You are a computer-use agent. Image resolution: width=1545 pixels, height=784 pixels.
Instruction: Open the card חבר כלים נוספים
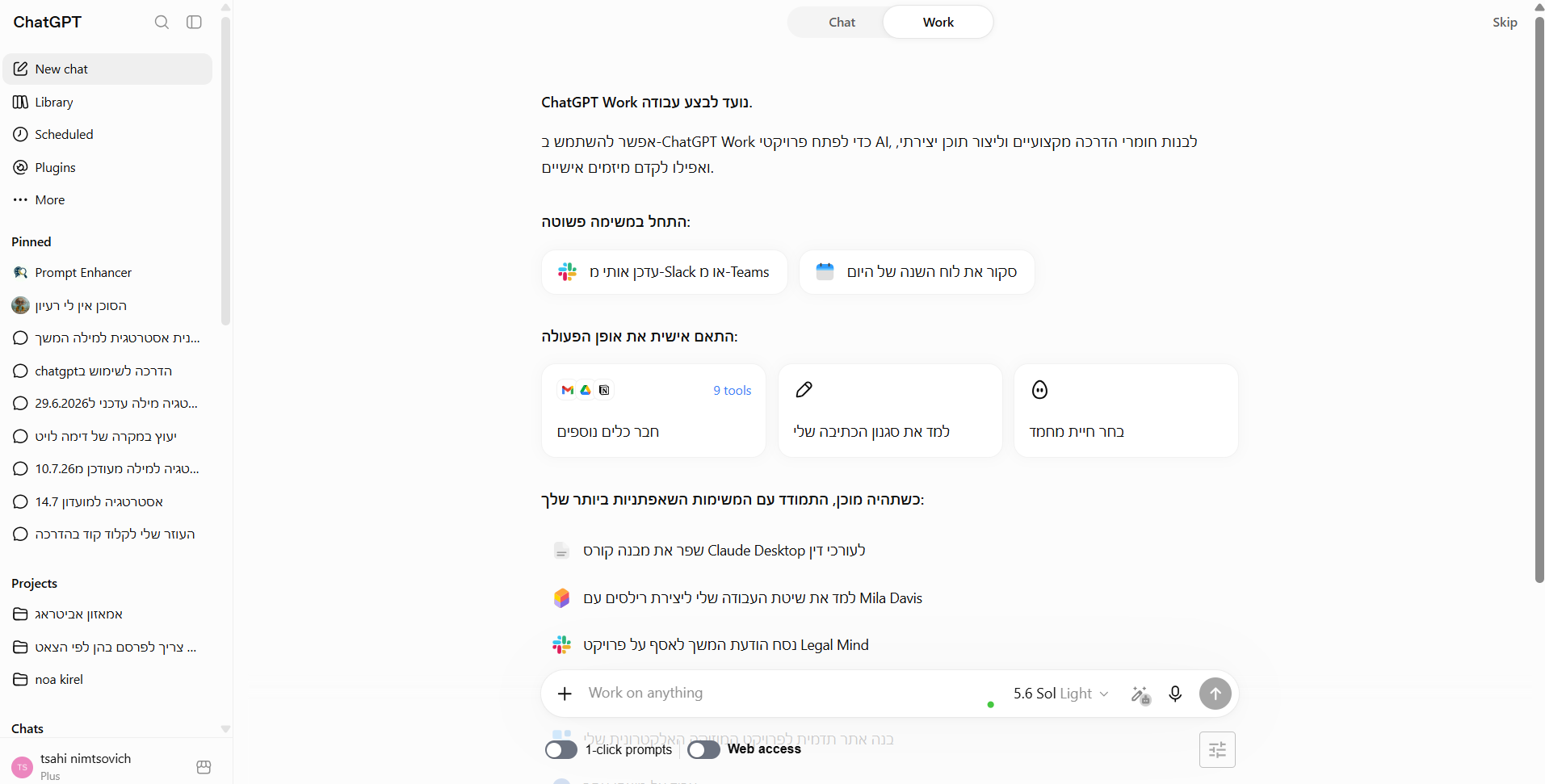pyautogui.click(x=653, y=410)
